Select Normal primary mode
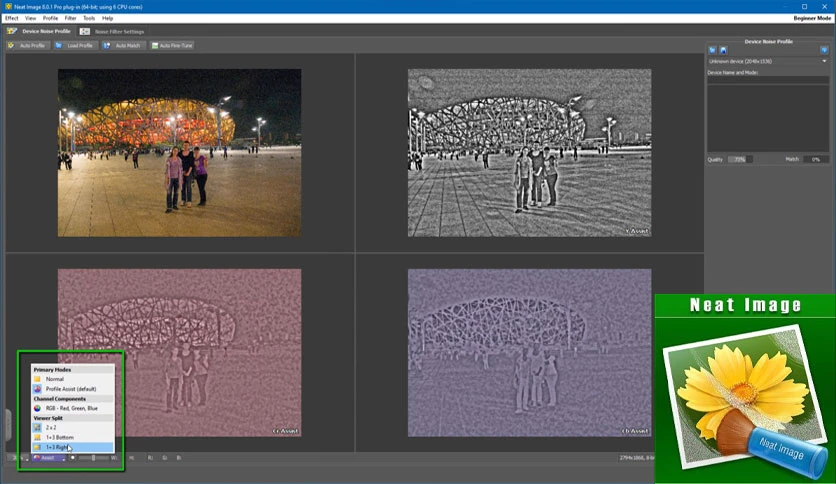 pyautogui.click(x=73, y=379)
